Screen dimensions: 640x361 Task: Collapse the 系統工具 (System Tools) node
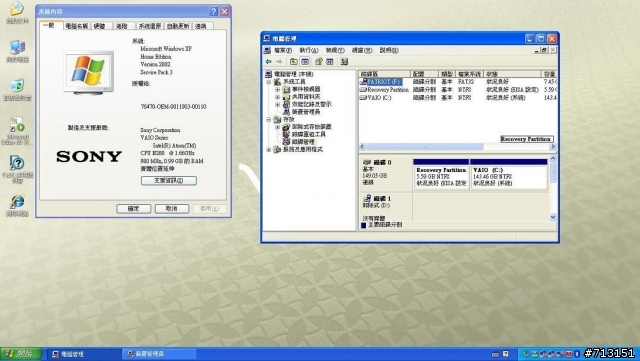269,82
